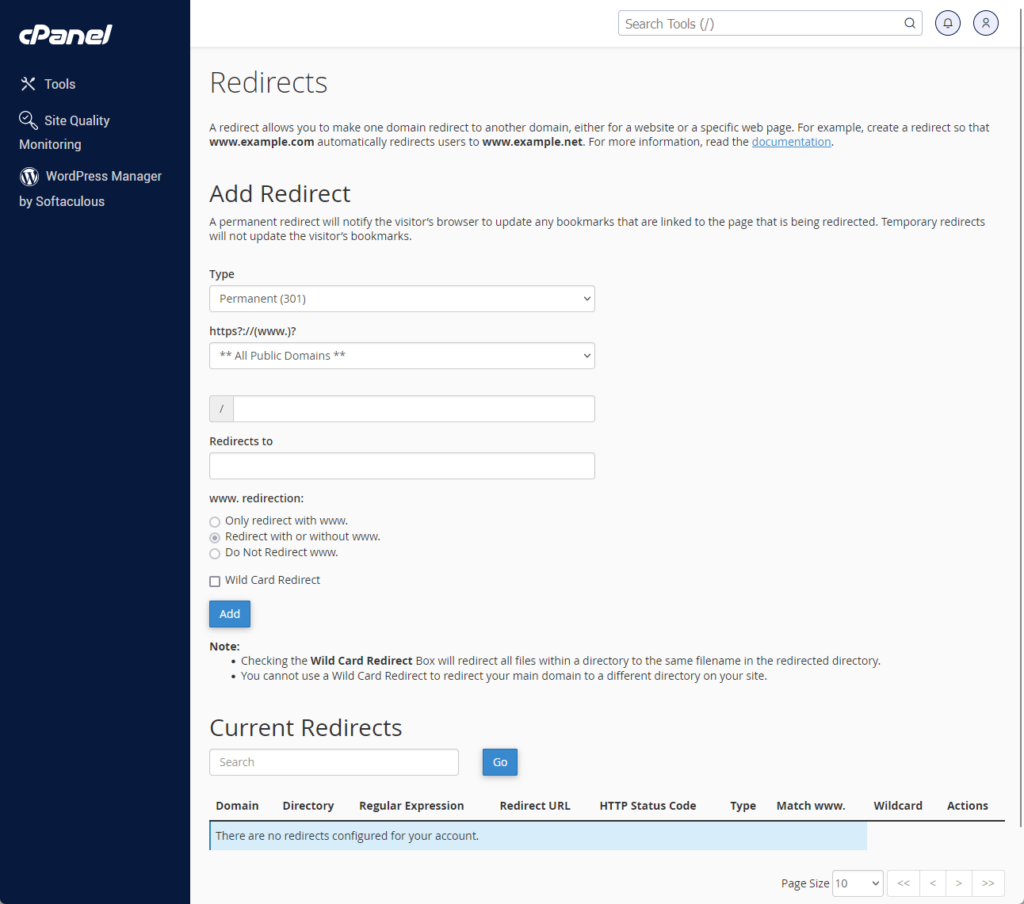Sort by Directory column header
The width and height of the screenshot is (1024, 904).
(x=308, y=805)
